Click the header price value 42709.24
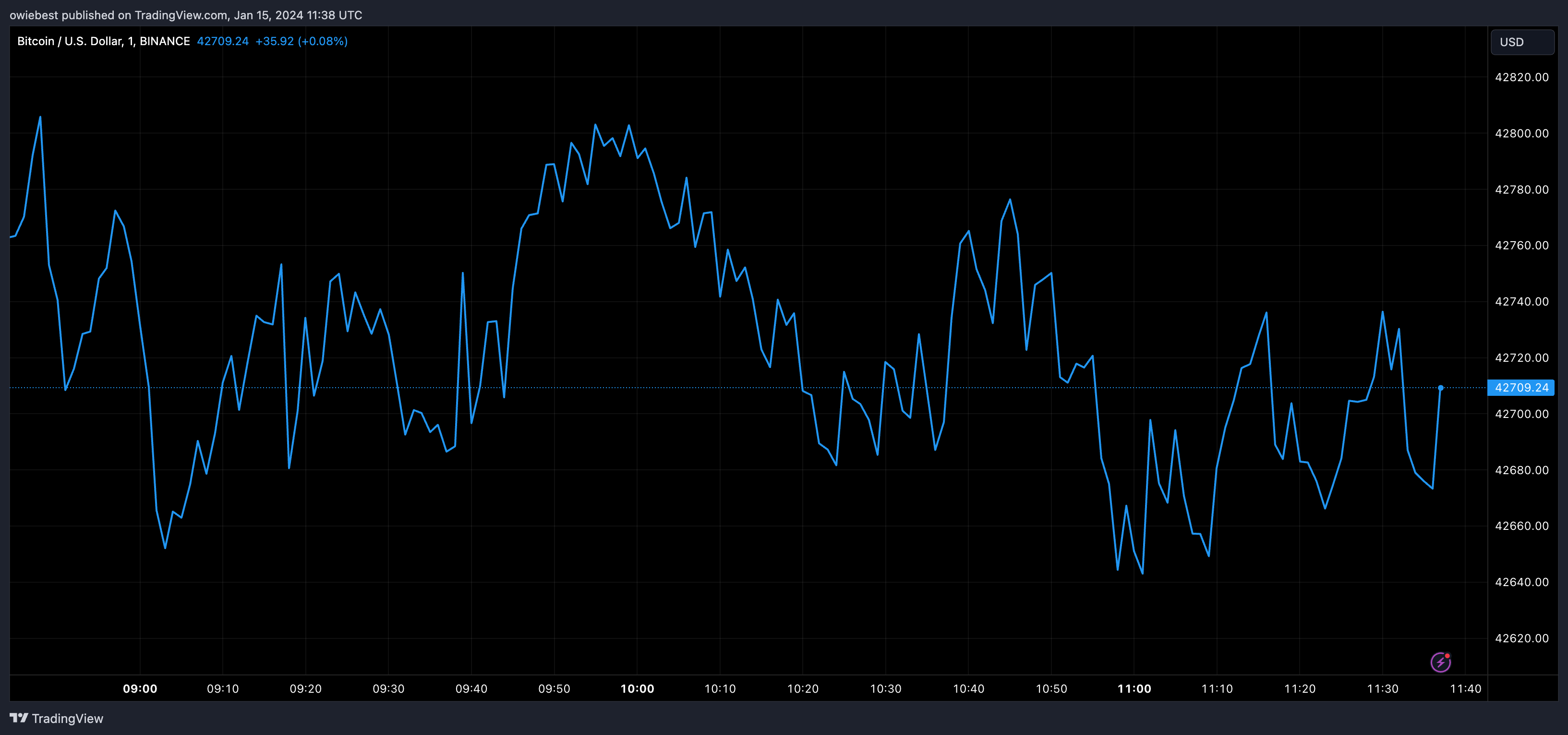This screenshot has width=1568, height=735. point(223,41)
